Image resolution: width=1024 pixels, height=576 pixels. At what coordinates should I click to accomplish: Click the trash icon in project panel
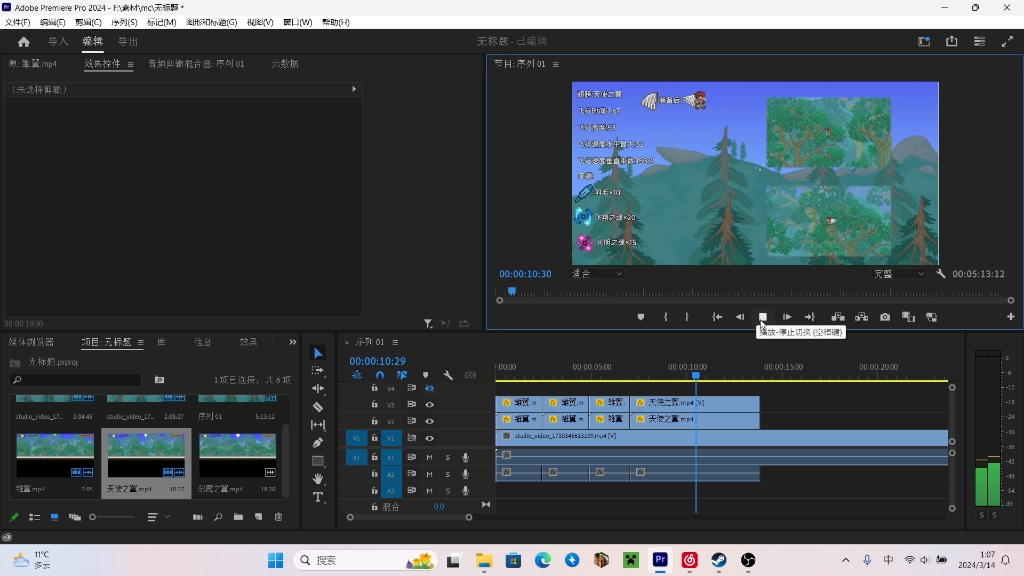point(279,517)
